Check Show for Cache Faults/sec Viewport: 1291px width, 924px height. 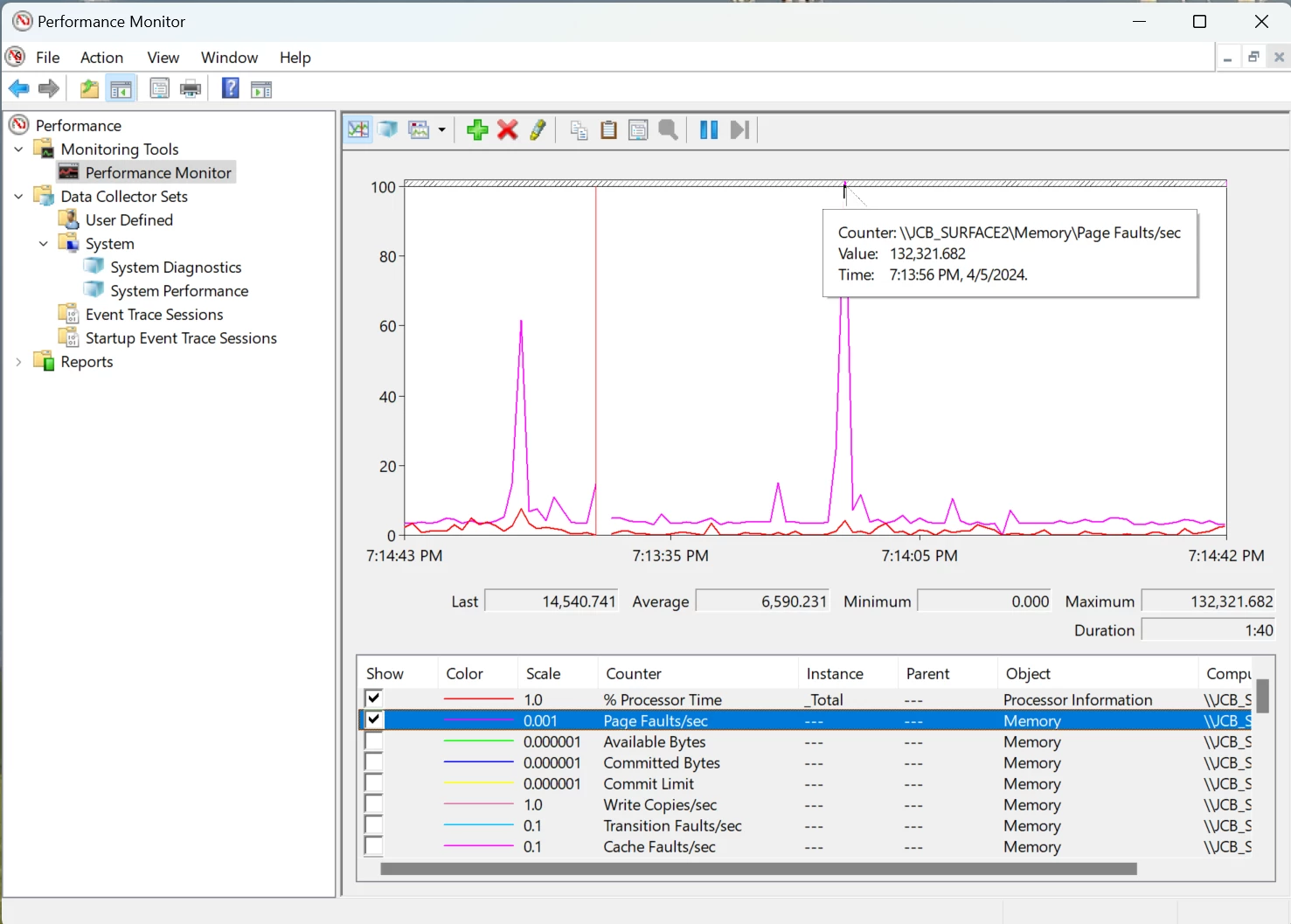pyautogui.click(x=374, y=845)
